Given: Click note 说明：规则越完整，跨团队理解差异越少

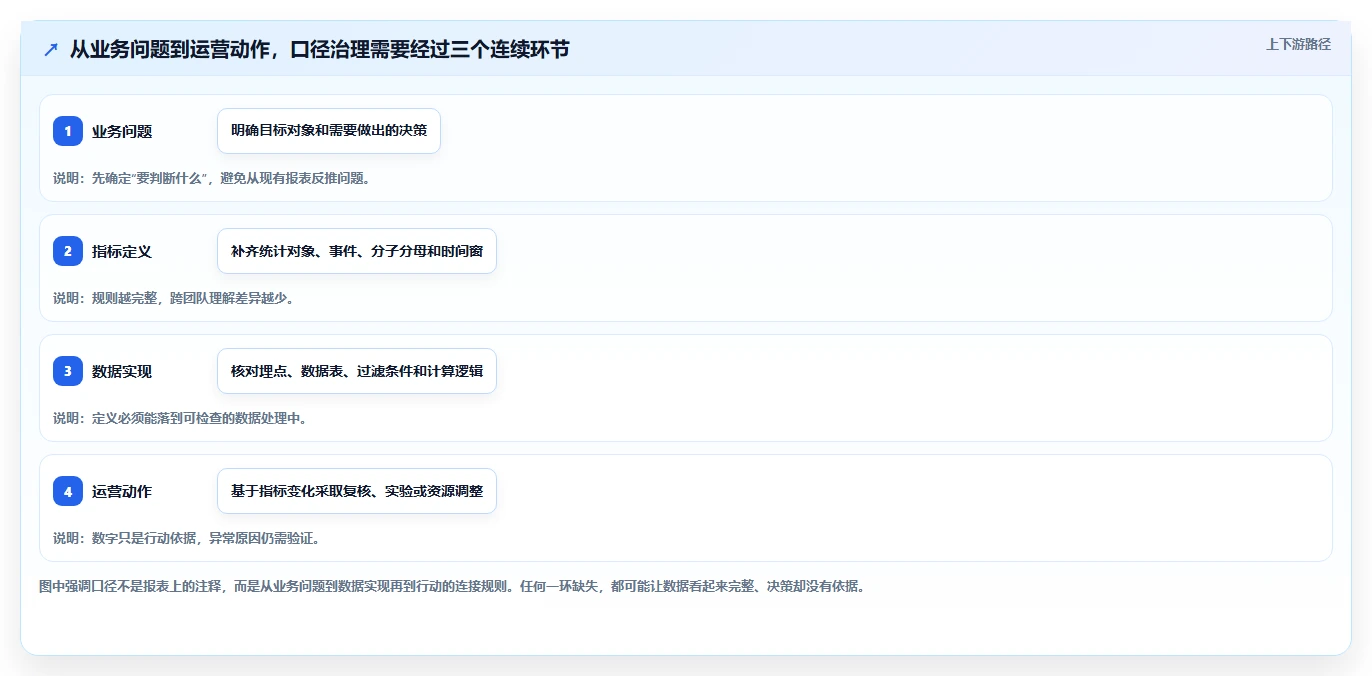Looking at the screenshot, I should pos(173,298).
